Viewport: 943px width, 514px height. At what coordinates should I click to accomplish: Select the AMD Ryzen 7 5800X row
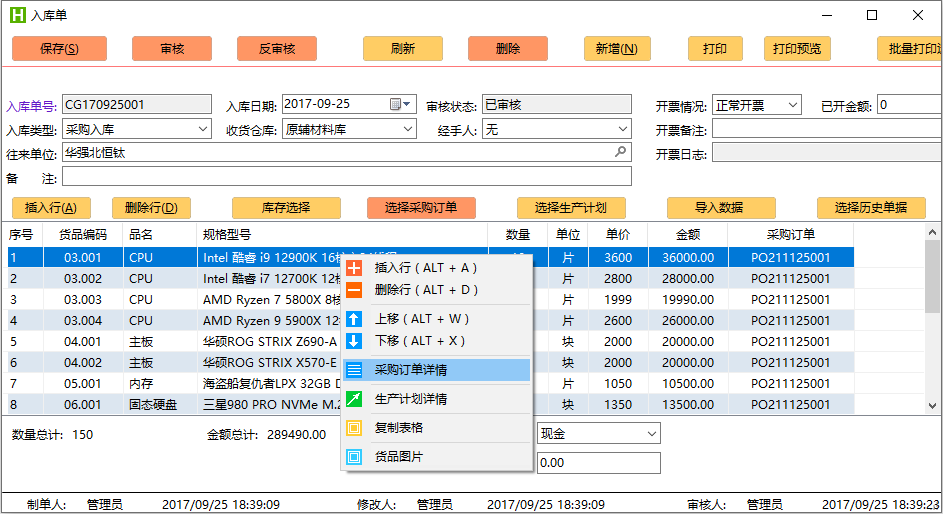pos(431,300)
